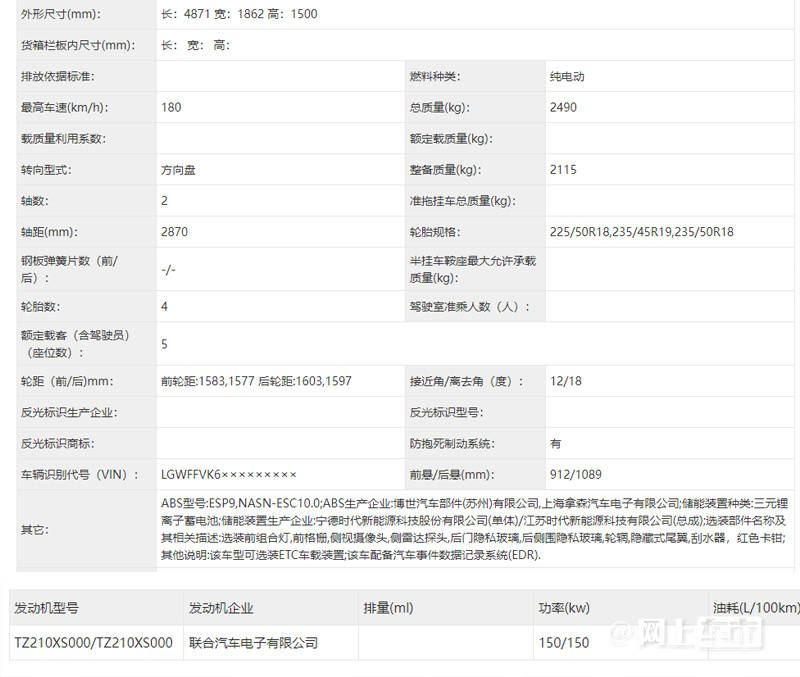Click the leaf spring value -/-
This screenshot has height=677, width=800.
[168, 269]
